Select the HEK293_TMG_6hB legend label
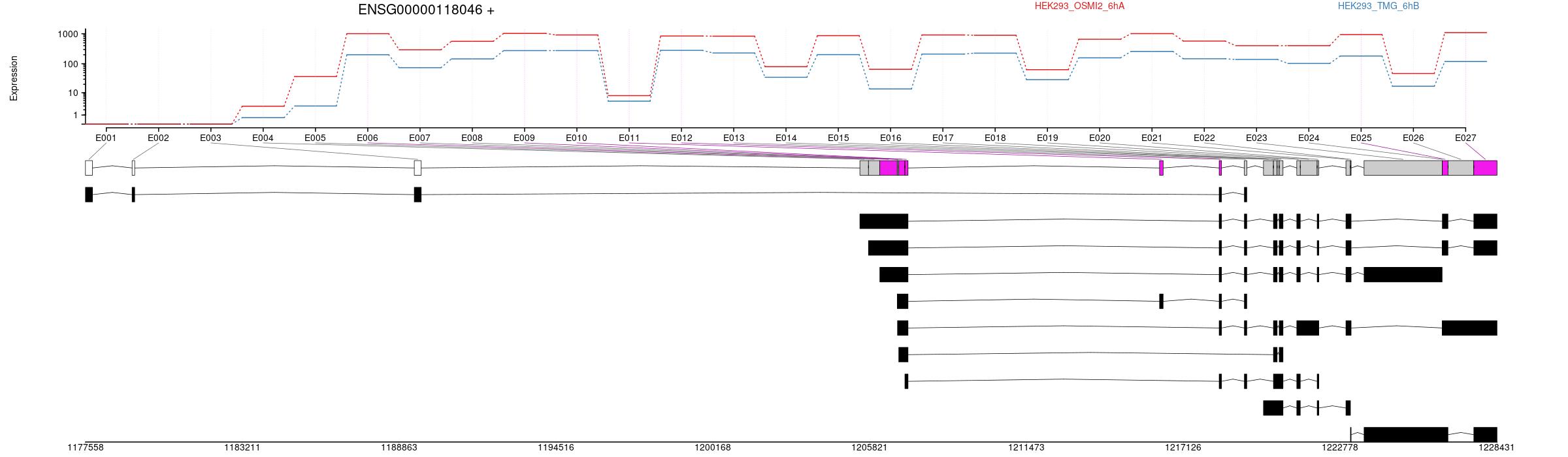This screenshot has width=1568, height=457. (x=1378, y=6)
